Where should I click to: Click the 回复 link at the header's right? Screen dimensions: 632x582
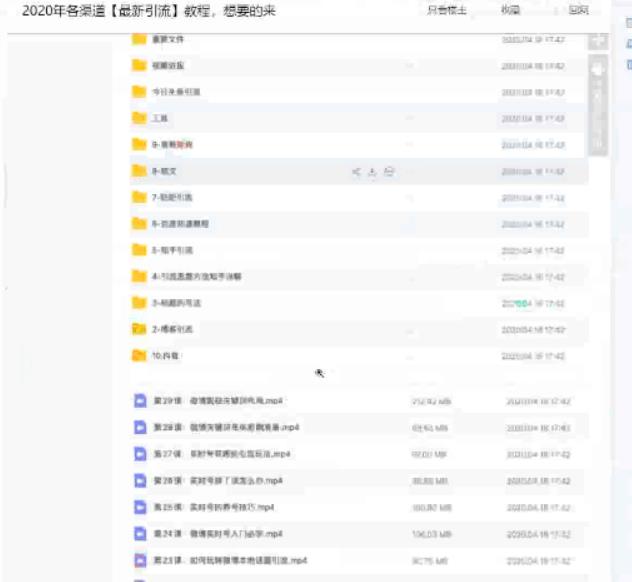tap(578, 10)
